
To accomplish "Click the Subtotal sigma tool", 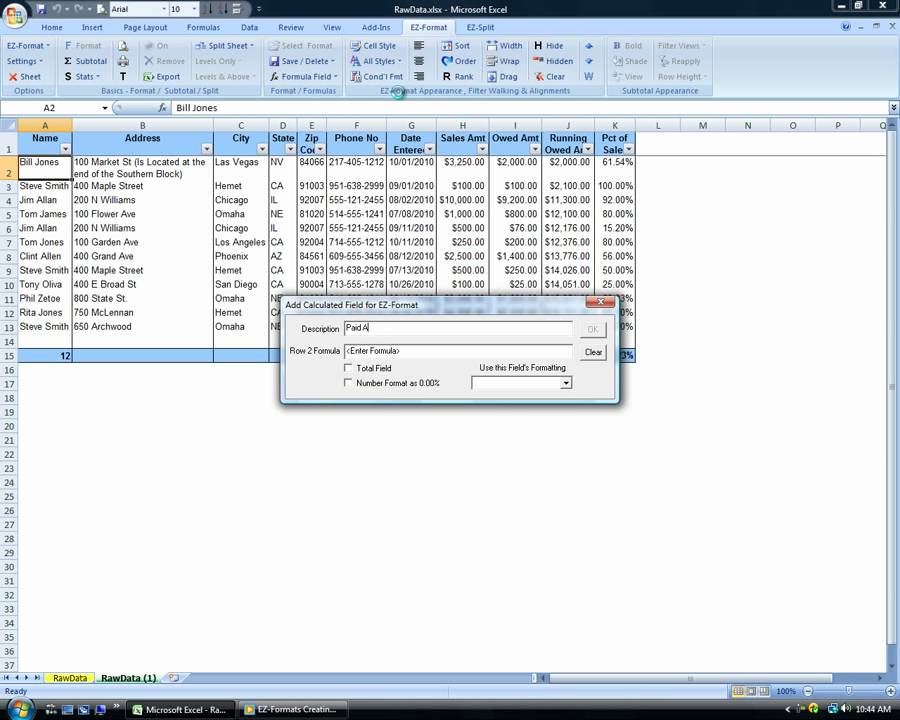I will [85, 61].
